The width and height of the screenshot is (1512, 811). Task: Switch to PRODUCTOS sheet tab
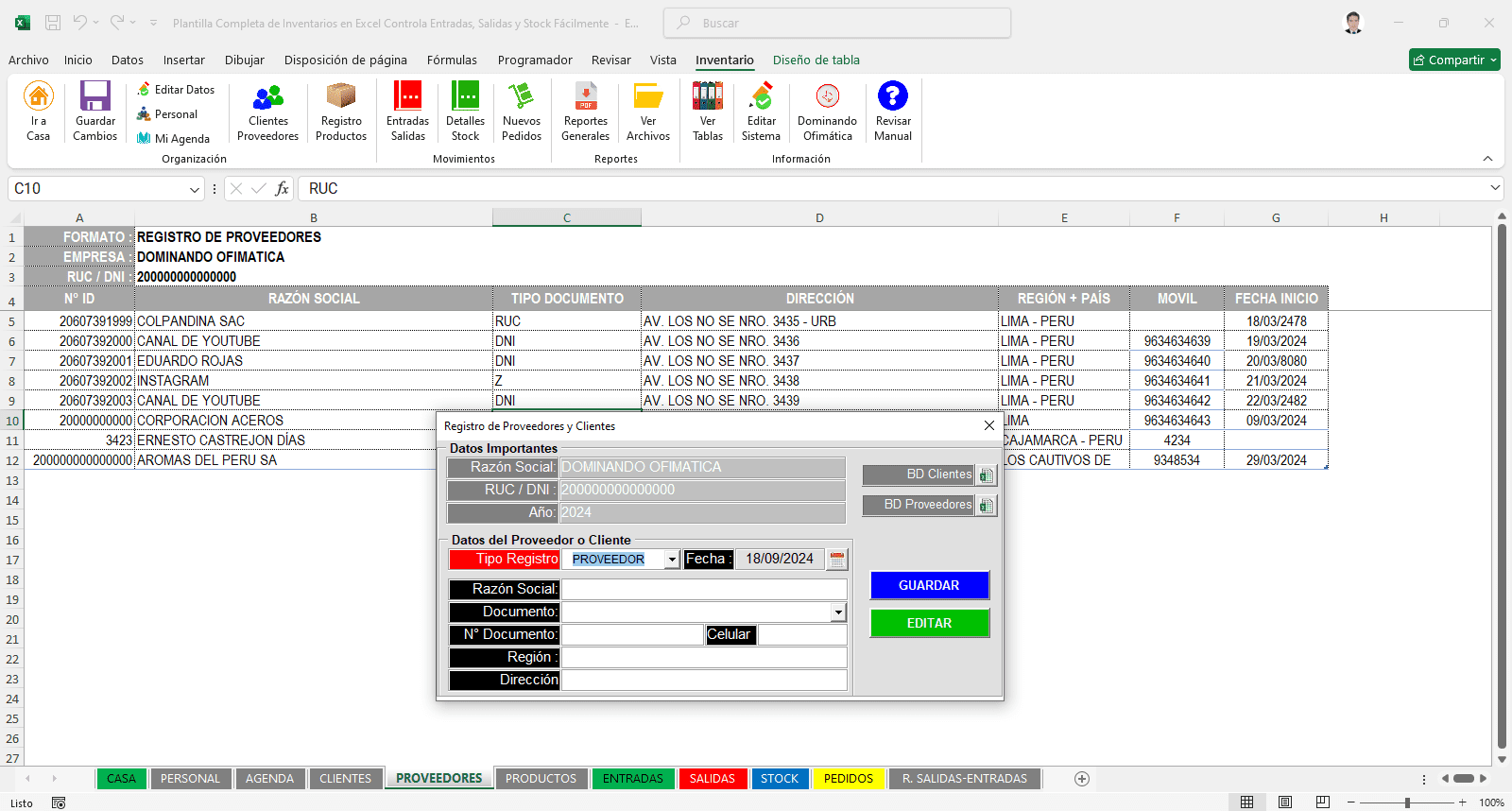pos(541,779)
